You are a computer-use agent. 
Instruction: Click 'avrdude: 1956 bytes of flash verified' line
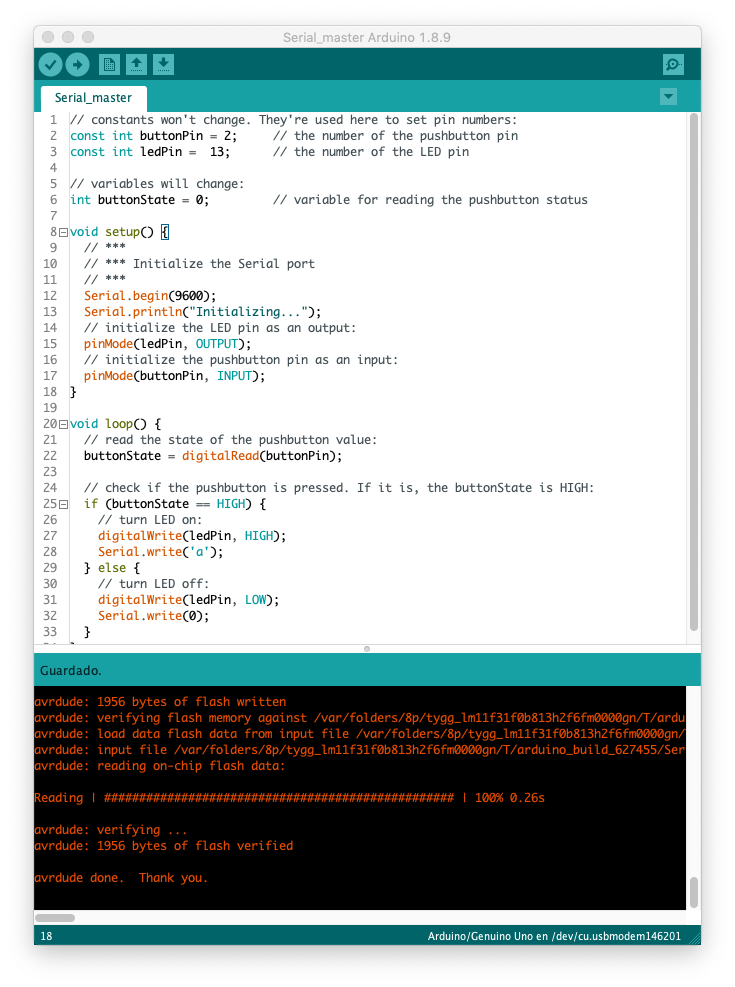click(x=164, y=846)
